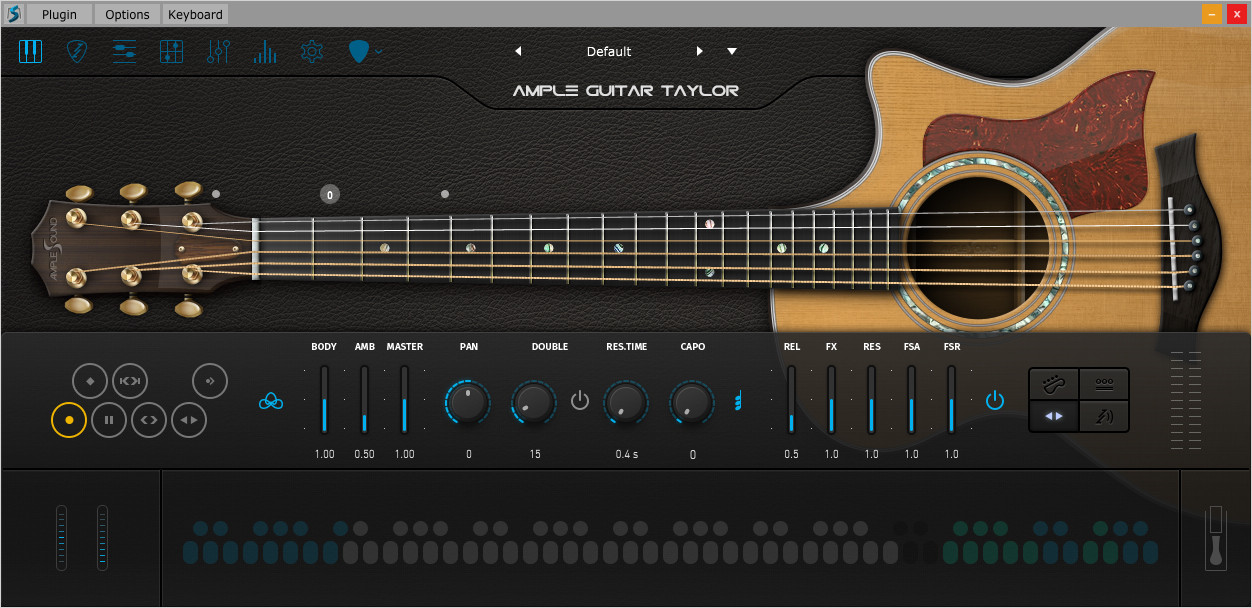The width and height of the screenshot is (1252, 608).
Task: Select the three-dots bar mode button
Action: pyautogui.click(x=1105, y=384)
